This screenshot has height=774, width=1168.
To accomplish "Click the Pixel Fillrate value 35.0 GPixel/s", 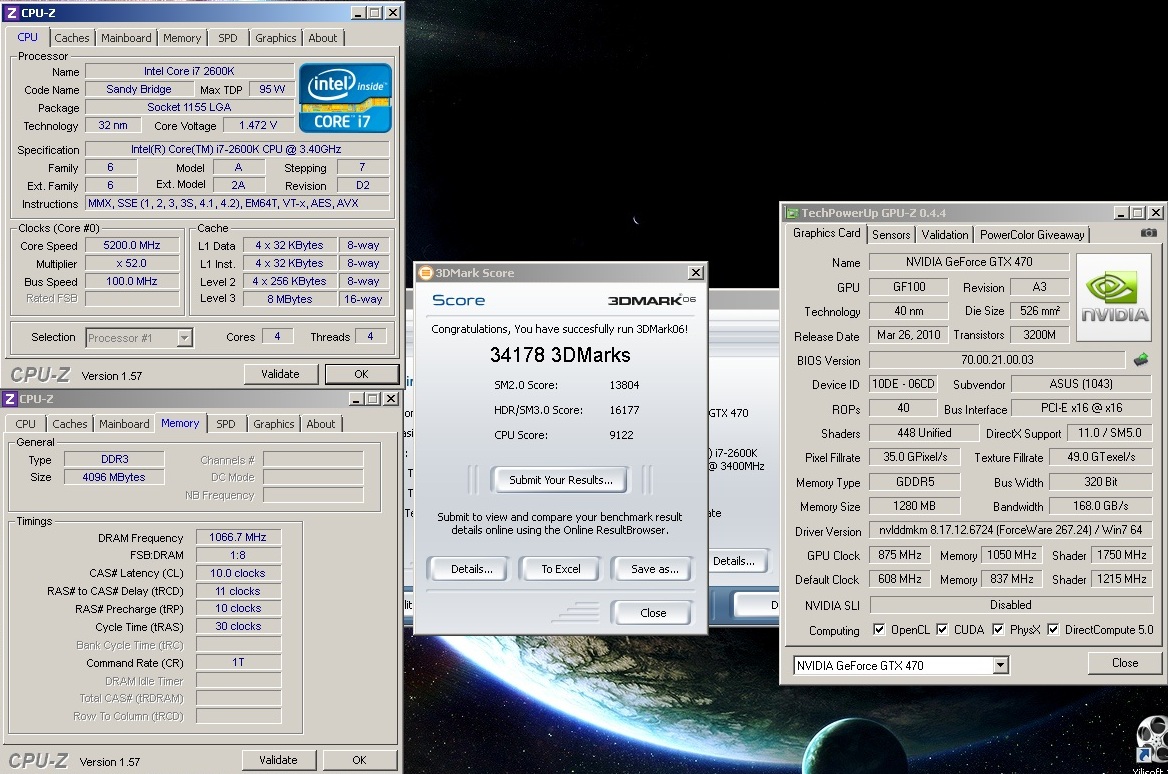I will pos(915,457).
